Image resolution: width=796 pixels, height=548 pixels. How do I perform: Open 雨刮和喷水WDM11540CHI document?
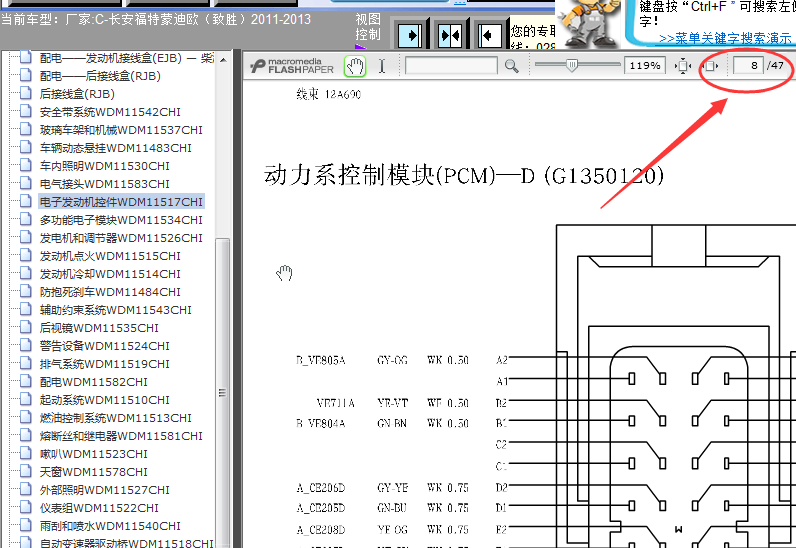(x=110, y=526)
